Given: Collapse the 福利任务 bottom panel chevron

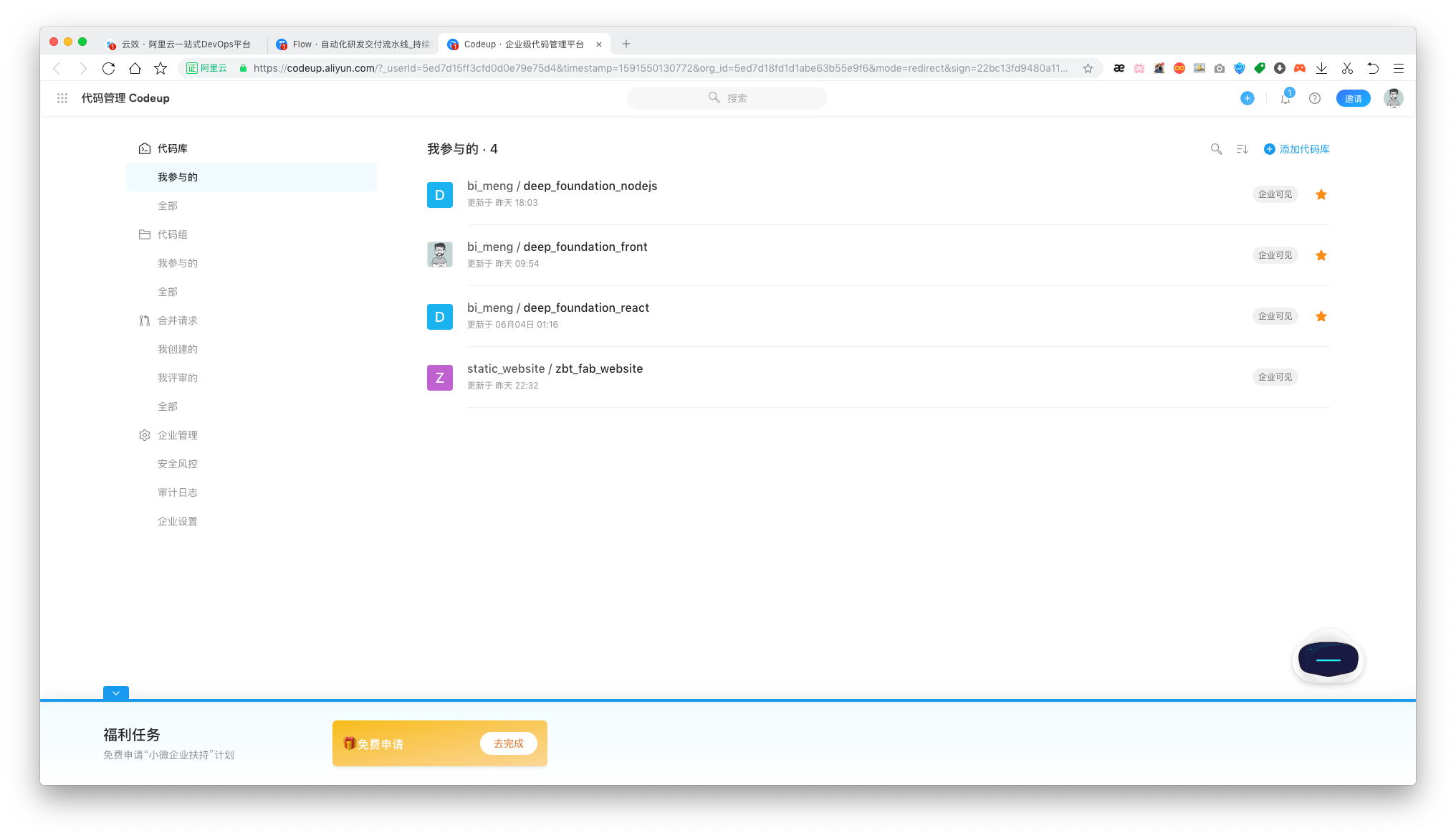Looking at the screenshot, I should (x=116, y=693).
